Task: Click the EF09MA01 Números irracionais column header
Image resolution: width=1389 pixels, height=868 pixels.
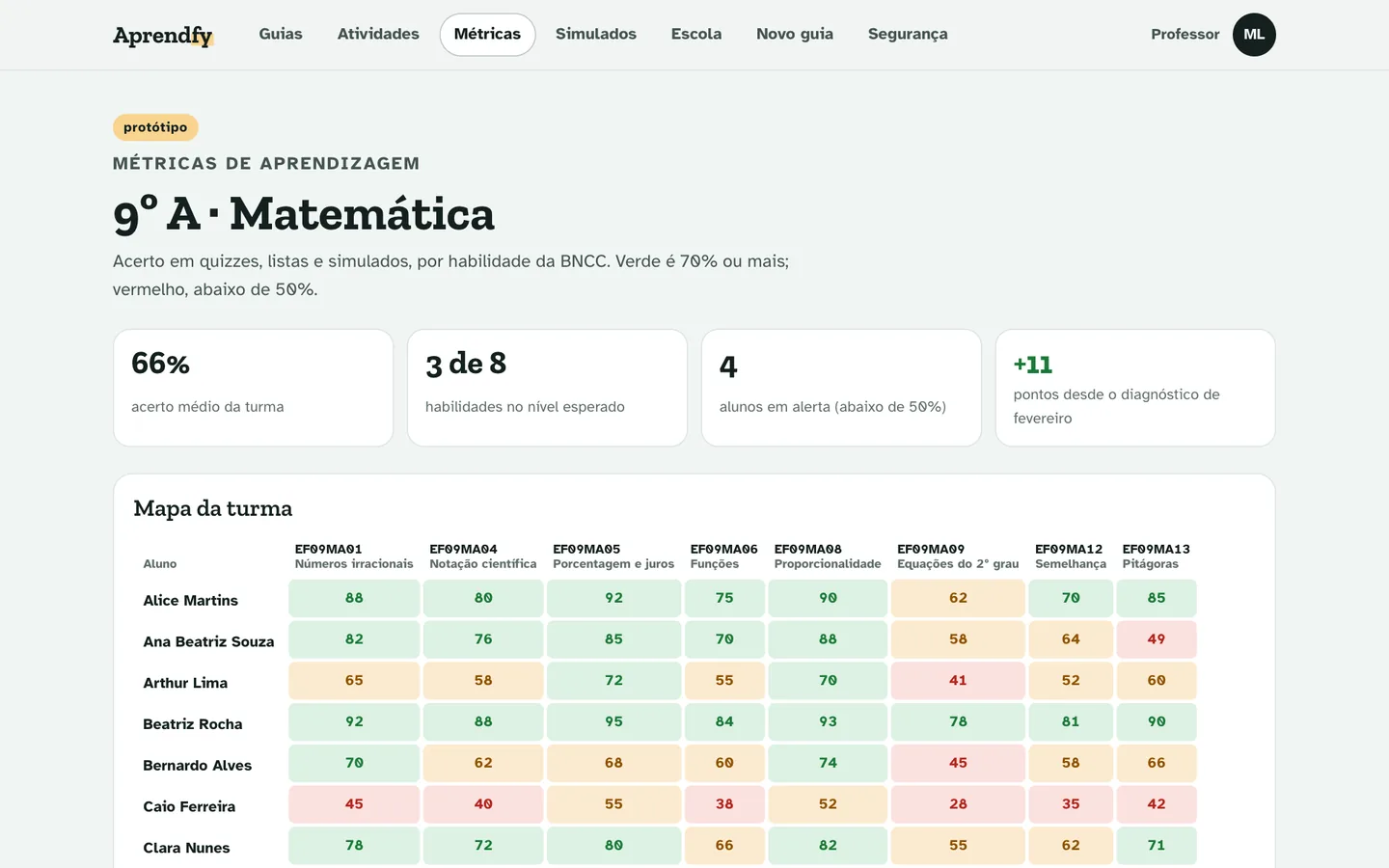Action: [x=354, y=556]
